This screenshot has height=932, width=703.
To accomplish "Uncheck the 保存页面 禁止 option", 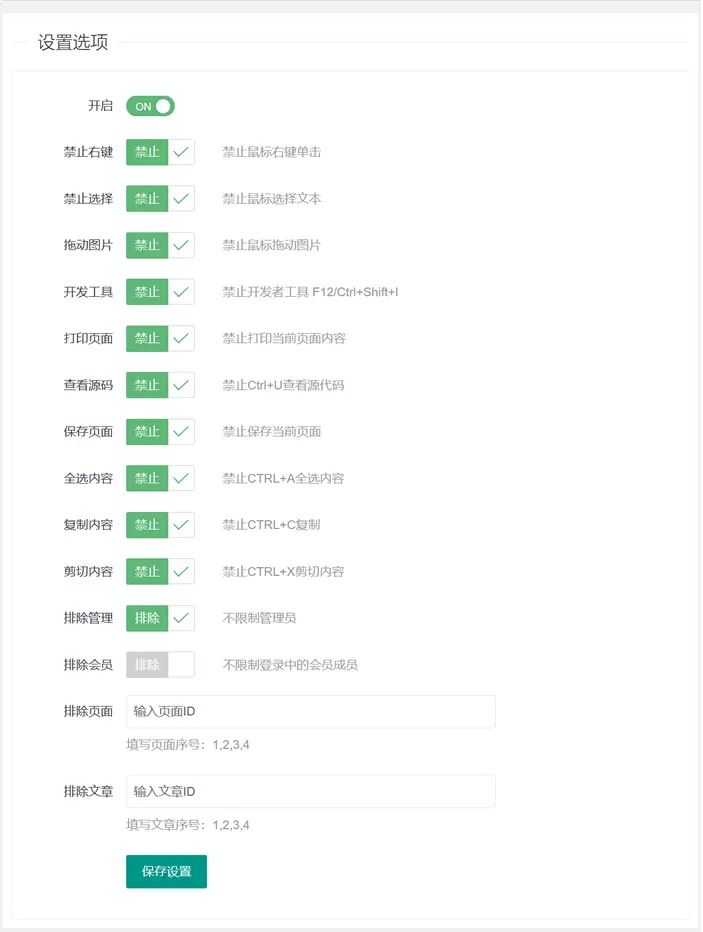I will (x=160, y=432).
